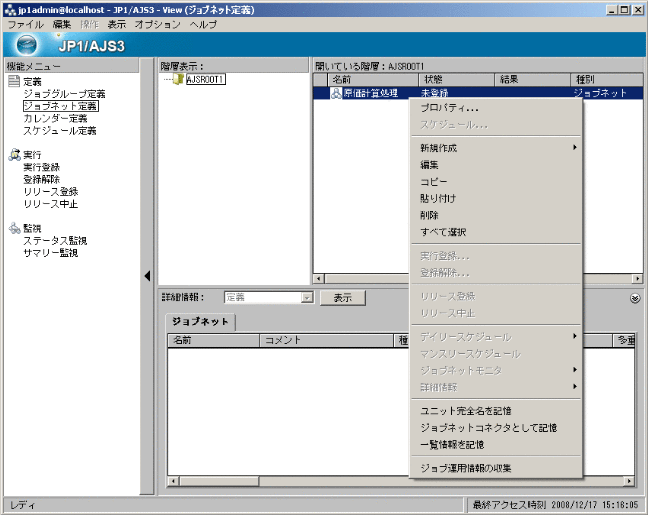Open カレンダー定義 in function menu
Screen dimensions: 649x515
[x=55, y=118]
